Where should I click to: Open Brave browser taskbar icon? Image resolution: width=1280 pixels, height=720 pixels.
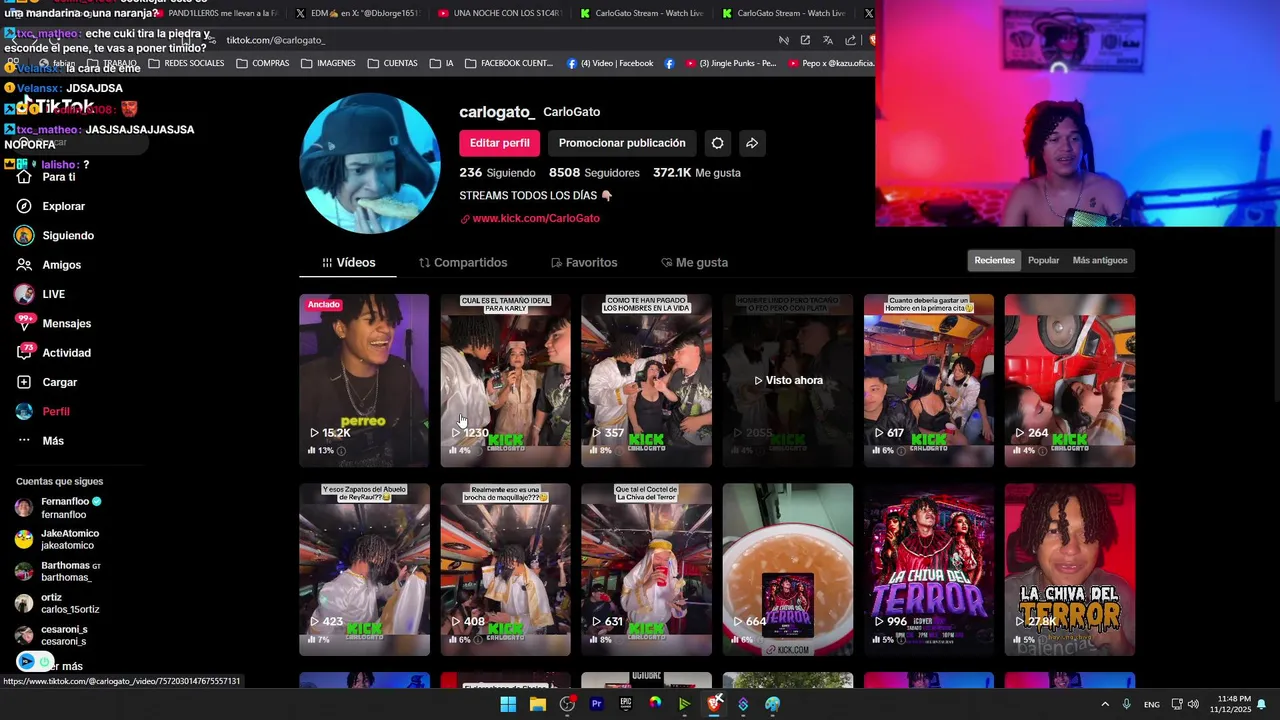click(x=714, y=704)
